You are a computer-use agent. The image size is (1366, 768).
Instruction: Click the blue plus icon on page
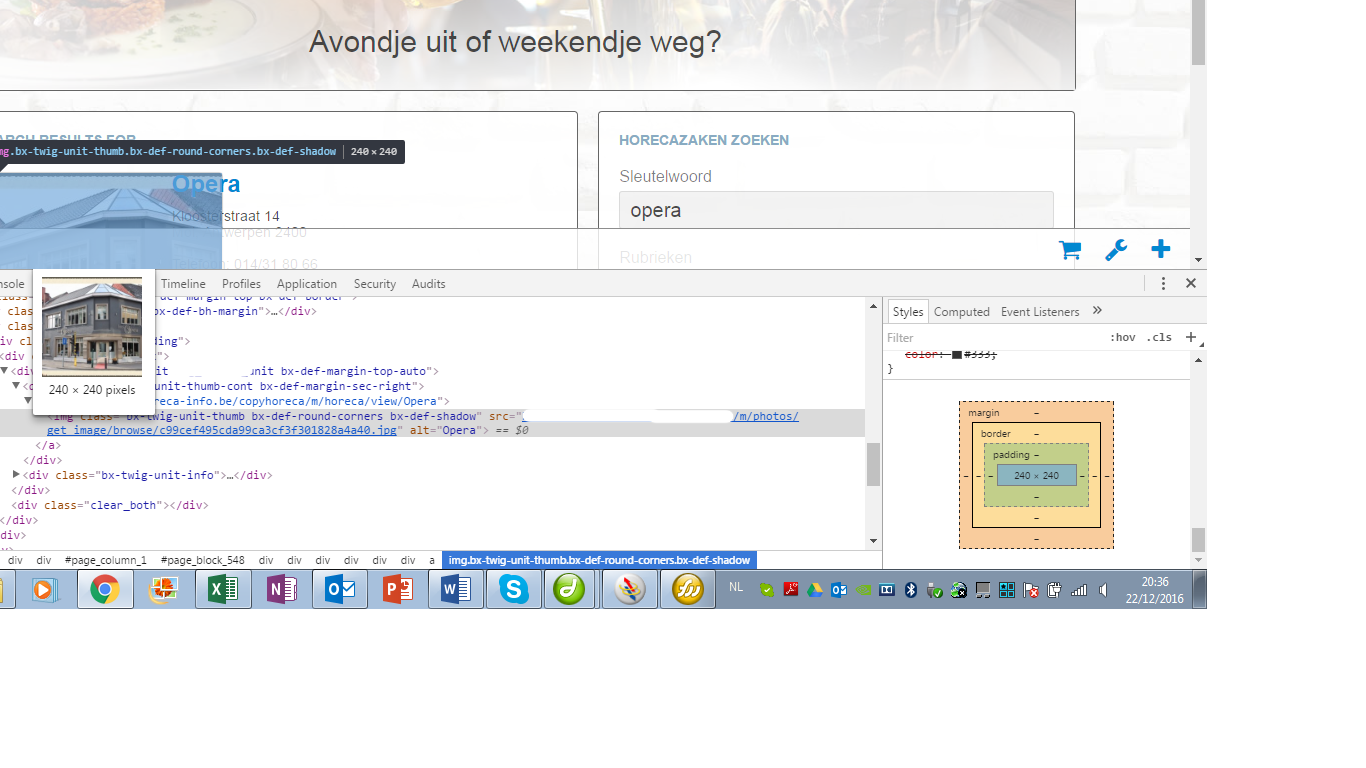tap(1160, 249)
